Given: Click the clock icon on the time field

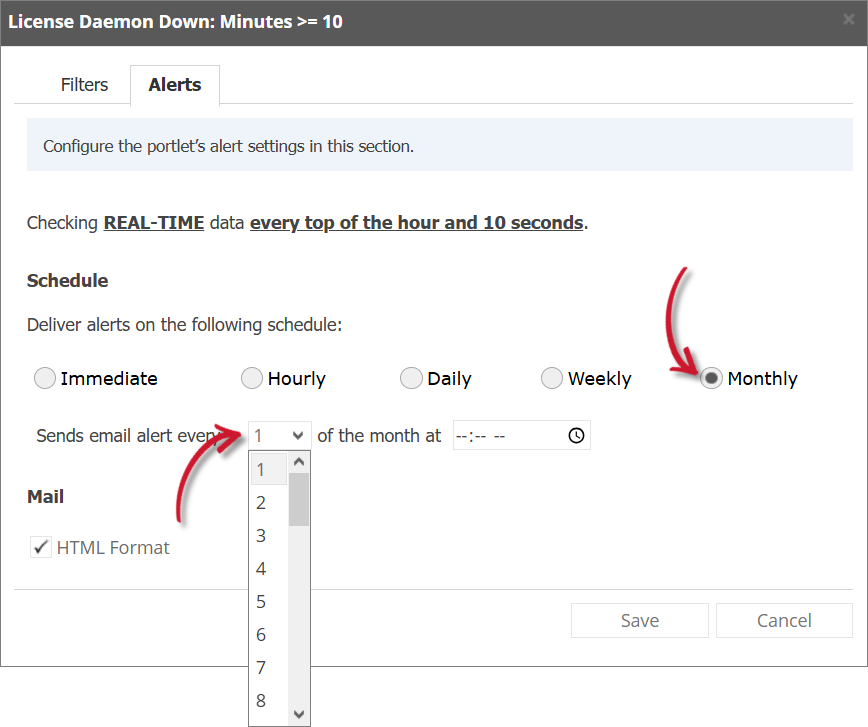Looking at the screenshot, I should coord(575,435).
